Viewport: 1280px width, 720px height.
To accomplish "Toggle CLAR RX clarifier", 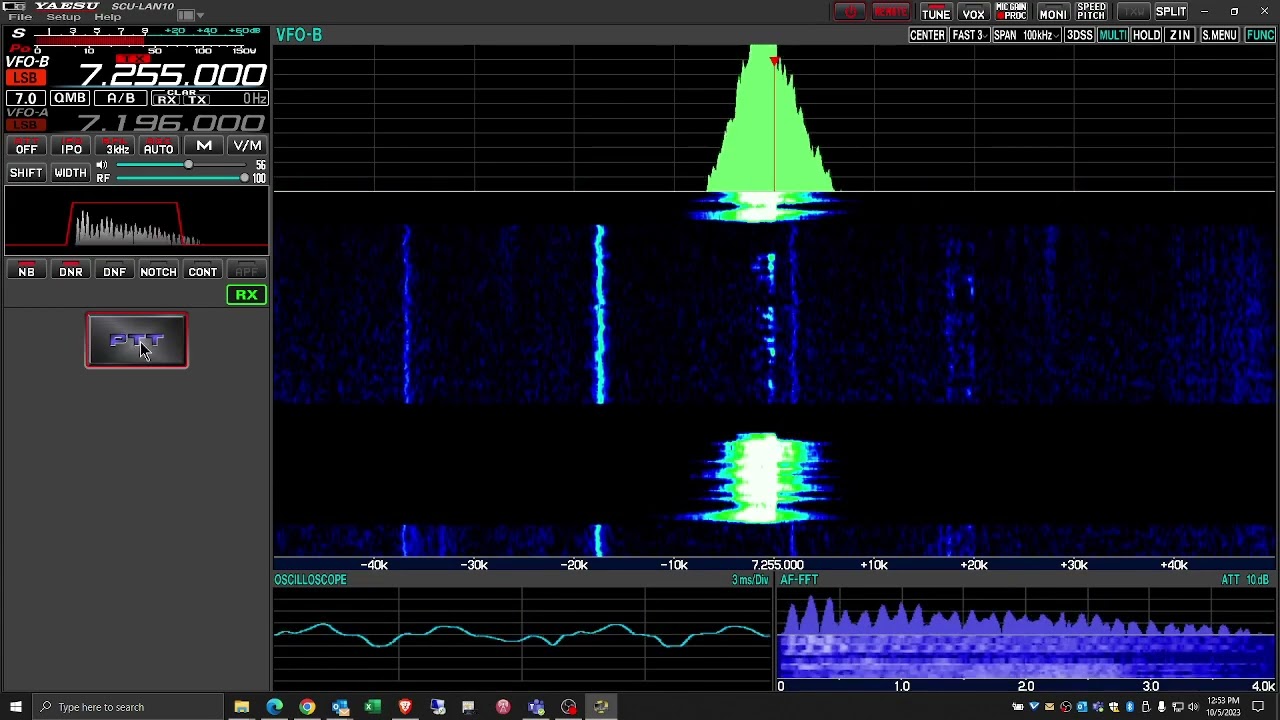I will click(166, 100).
